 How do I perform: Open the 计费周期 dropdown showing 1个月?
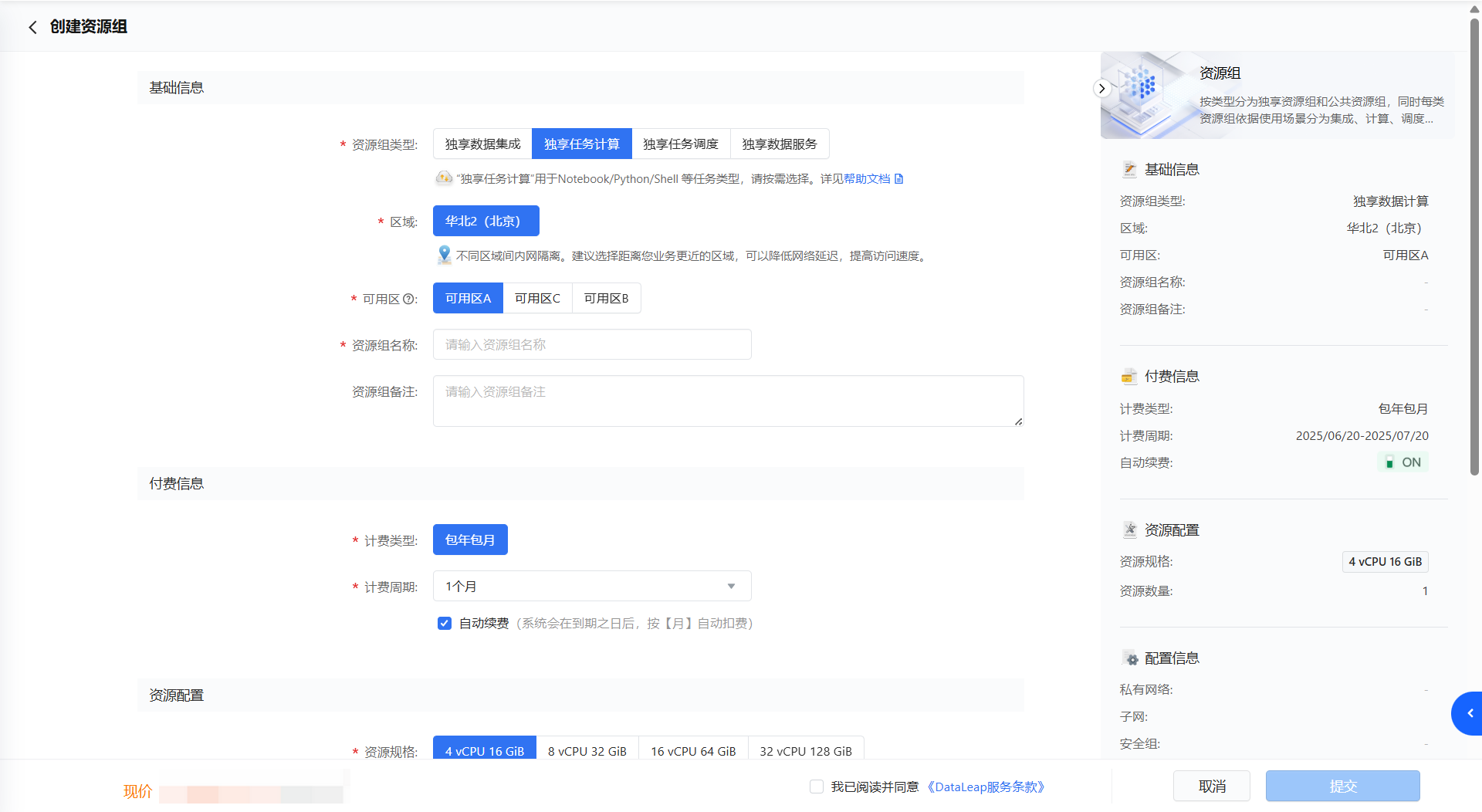point(591,587)
